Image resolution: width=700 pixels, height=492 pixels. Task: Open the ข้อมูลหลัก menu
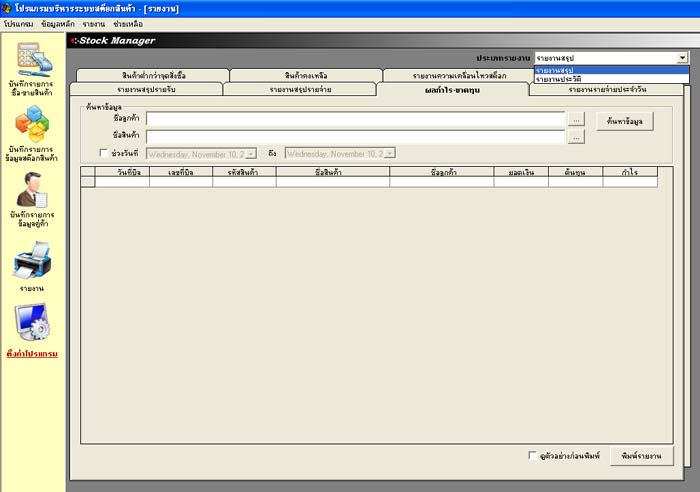click(x=58, y=23)
